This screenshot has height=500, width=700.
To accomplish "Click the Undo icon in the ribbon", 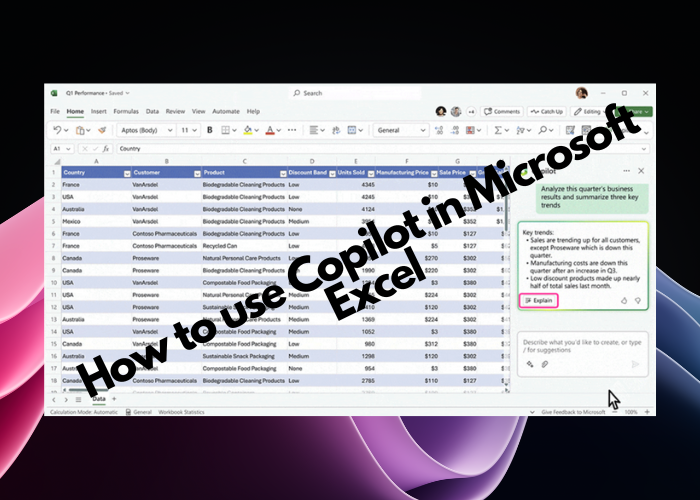I will pyautogui.click(x=57, y=130).
